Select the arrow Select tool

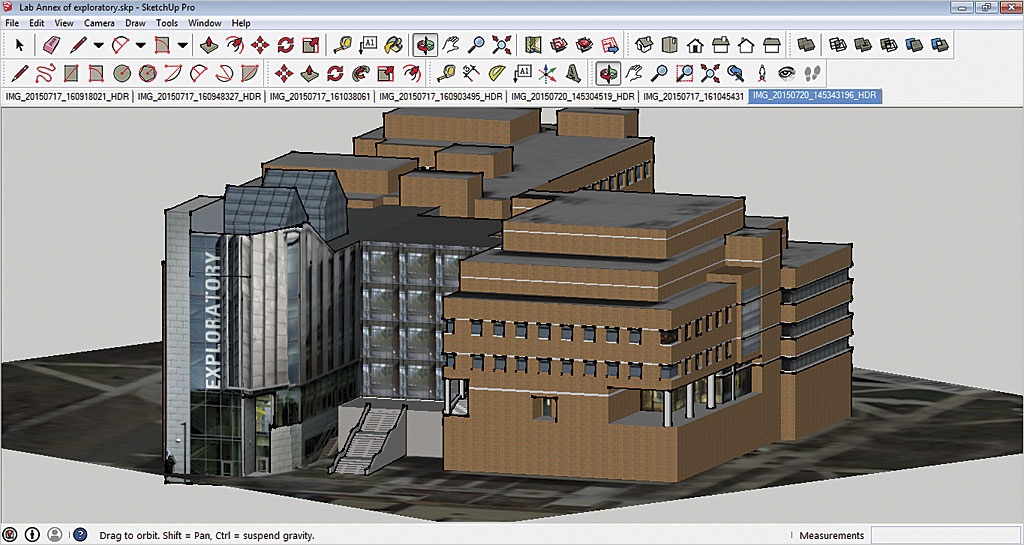20,45
